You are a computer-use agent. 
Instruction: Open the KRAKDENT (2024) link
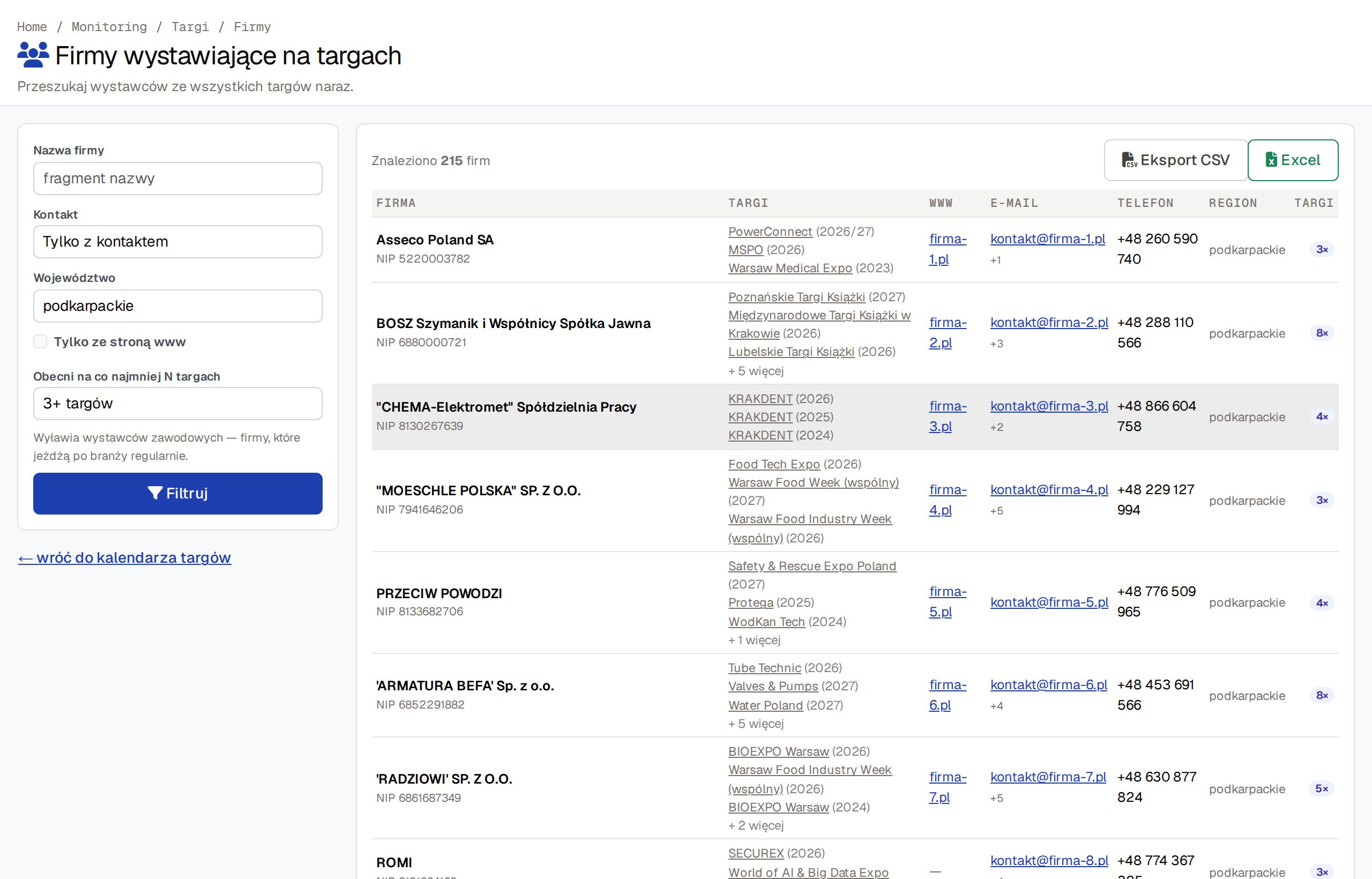(760, 435)
